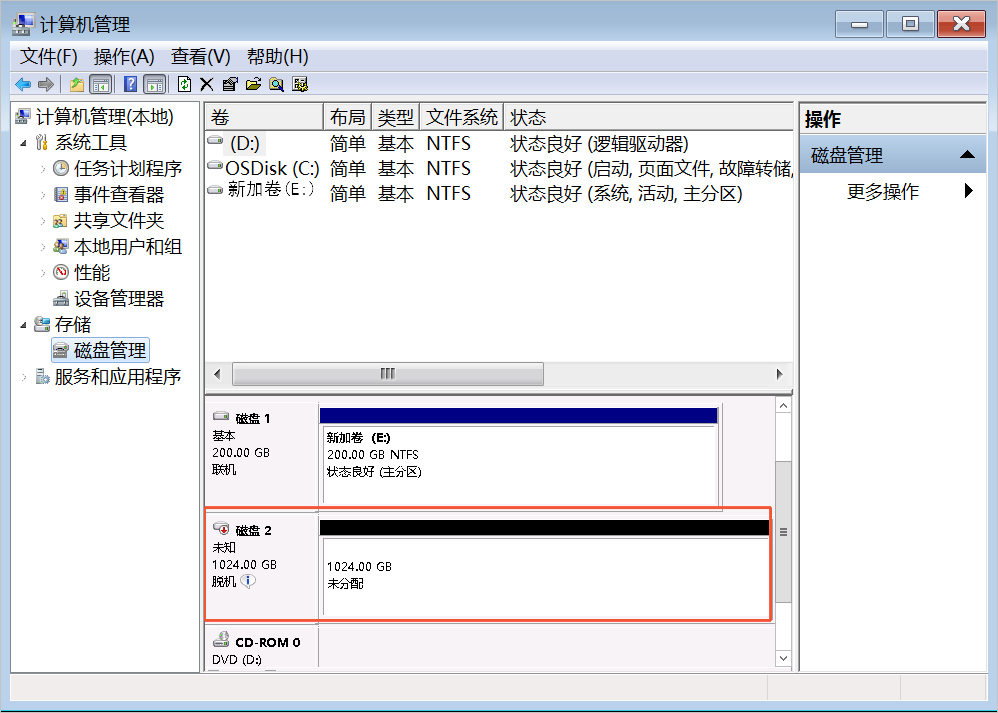Click the magnifier search toolbar icon
Viewport: 998px width, 713px height.
pos(276,84)
